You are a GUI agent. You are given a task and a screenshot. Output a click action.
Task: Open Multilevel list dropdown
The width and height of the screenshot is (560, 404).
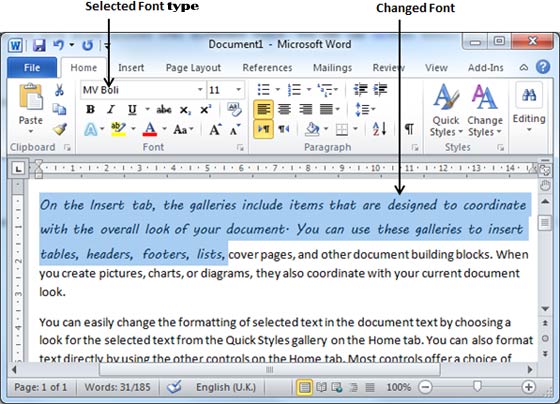coord(336,89)
